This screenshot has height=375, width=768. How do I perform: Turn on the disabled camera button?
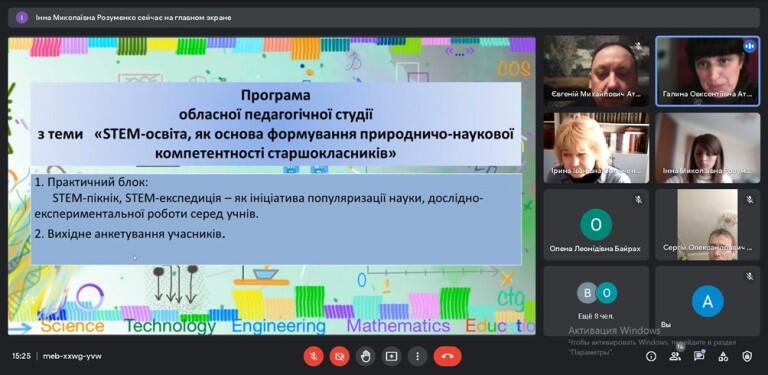(x=339, y=356)
